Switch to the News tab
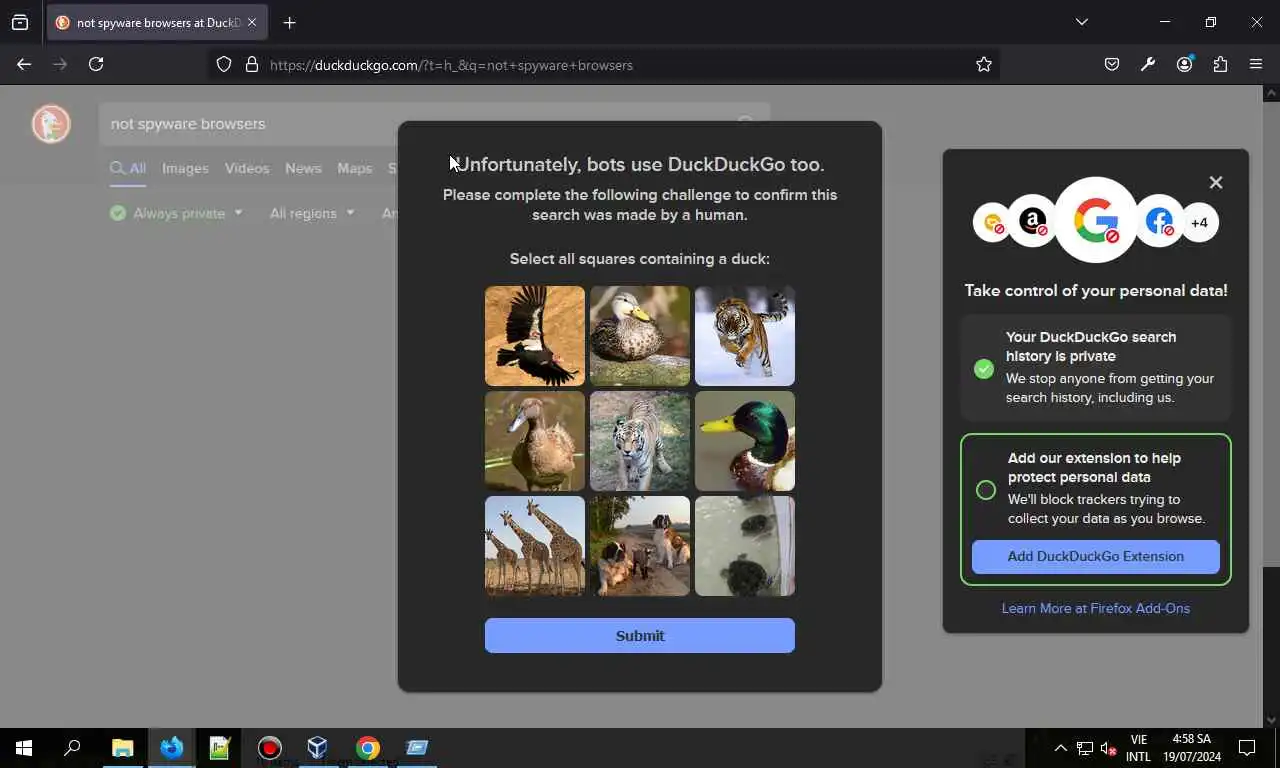The image size is (1280, 768). [303, 169]
